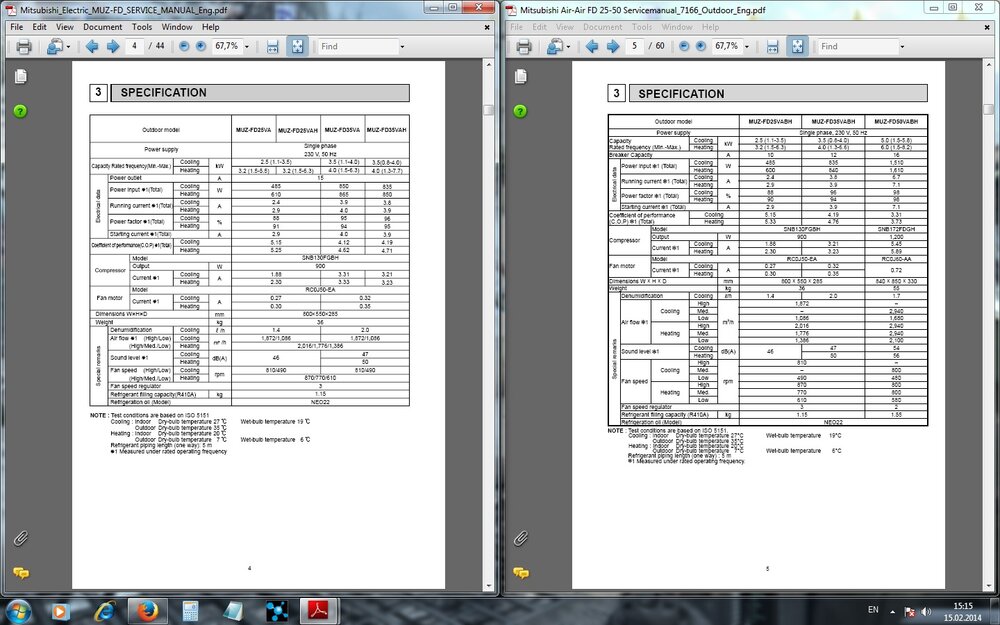Screen dimensions: 1000x625
Task: Open Tools menu in left window
Action: coord(142,27)
